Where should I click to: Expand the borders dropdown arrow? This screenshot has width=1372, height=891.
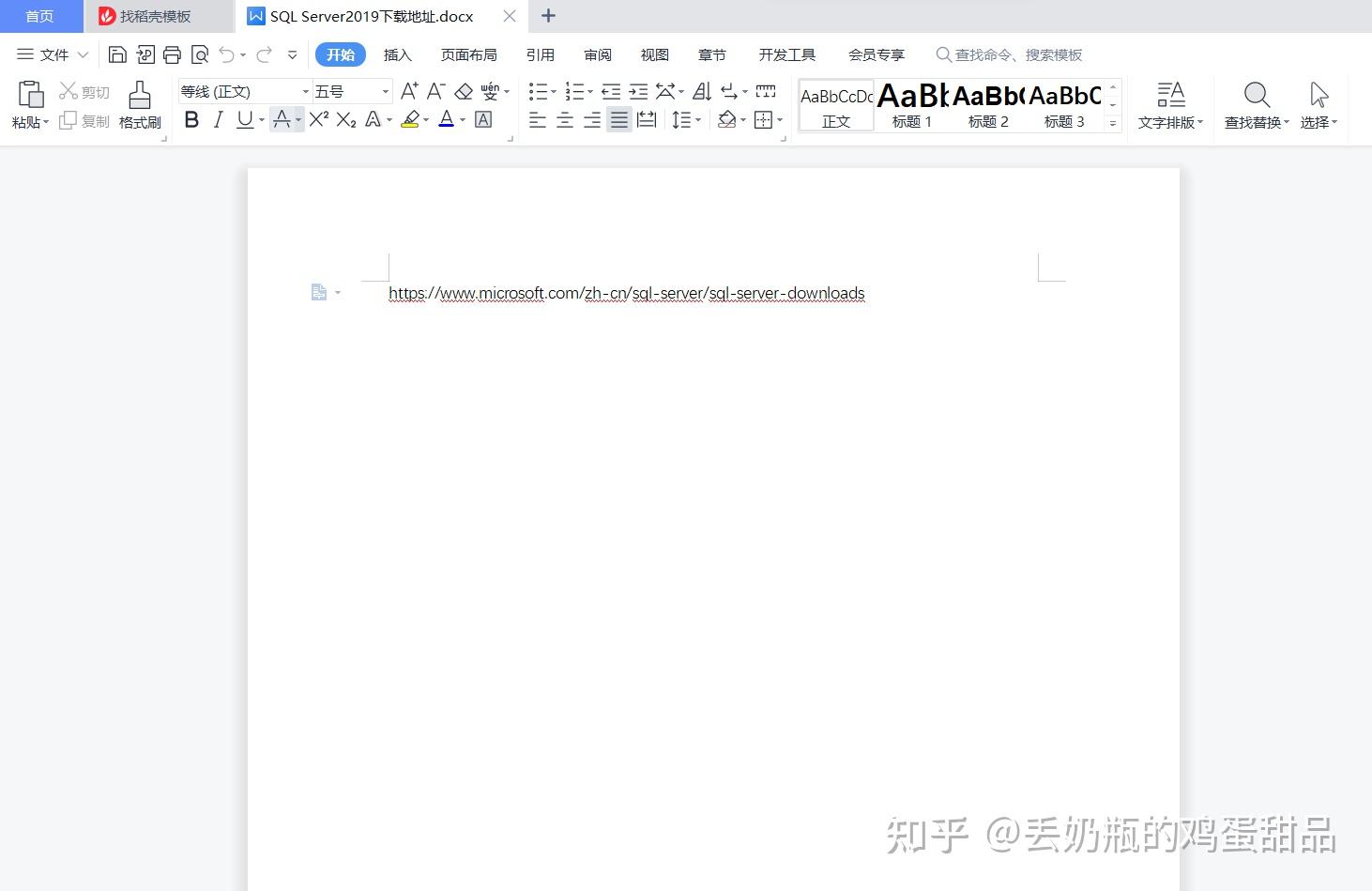pos(780,120)
